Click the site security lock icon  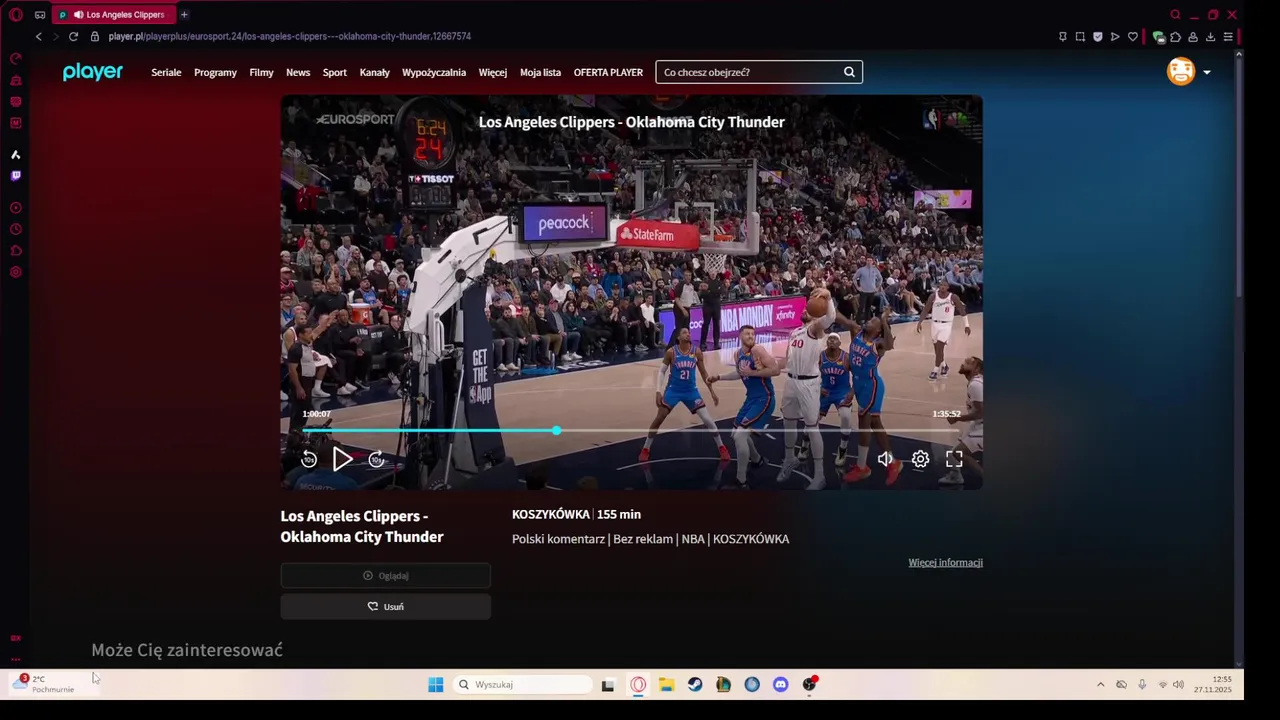(x=95, y=37)
